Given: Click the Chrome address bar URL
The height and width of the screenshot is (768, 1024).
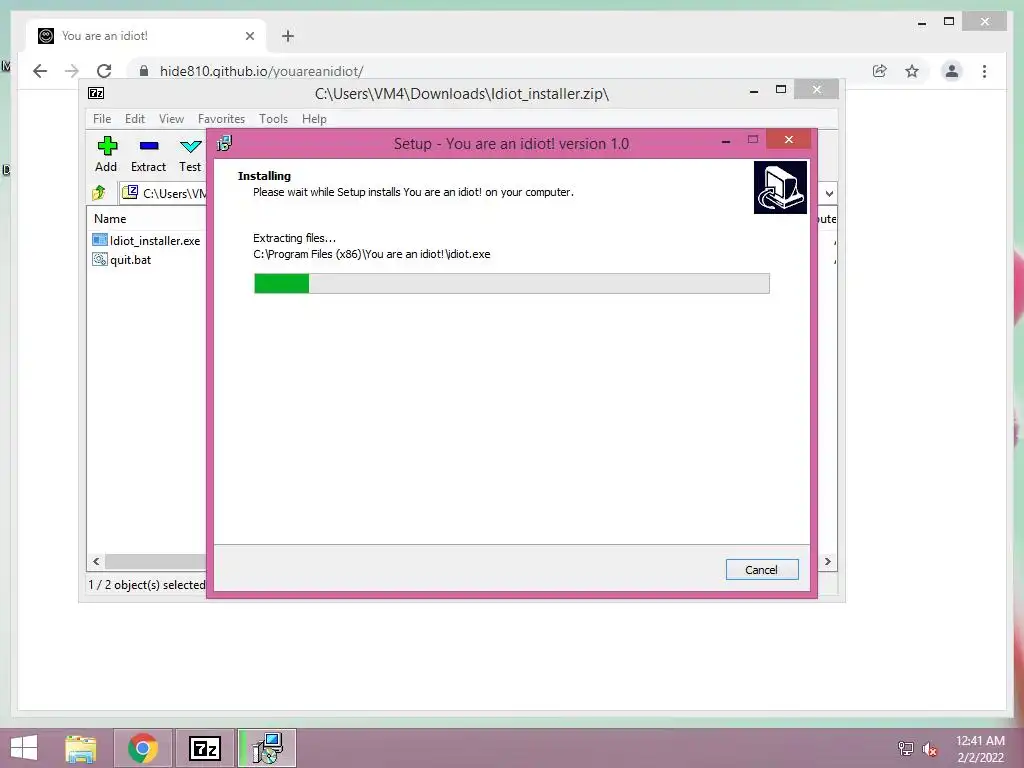Looking at the screenshot, I should [261, 71].
